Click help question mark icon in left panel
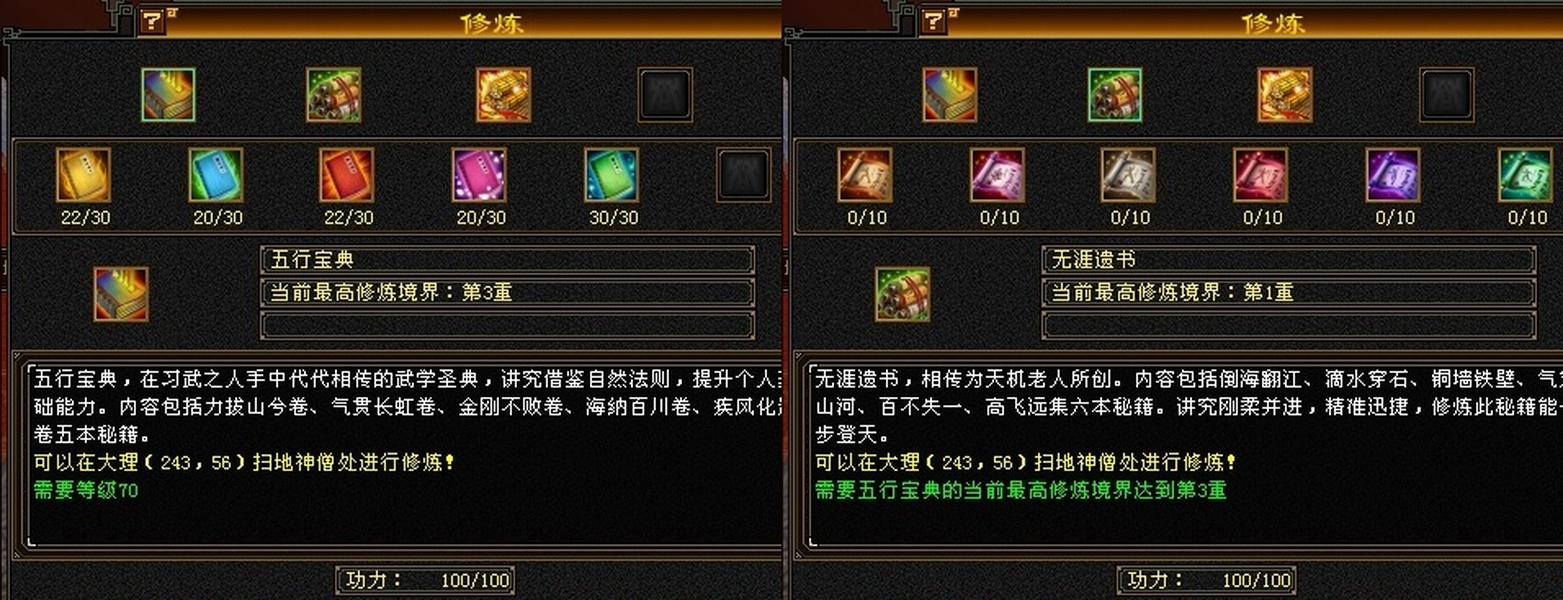This screenshot has width=1563, height=600. pos(152,21)
